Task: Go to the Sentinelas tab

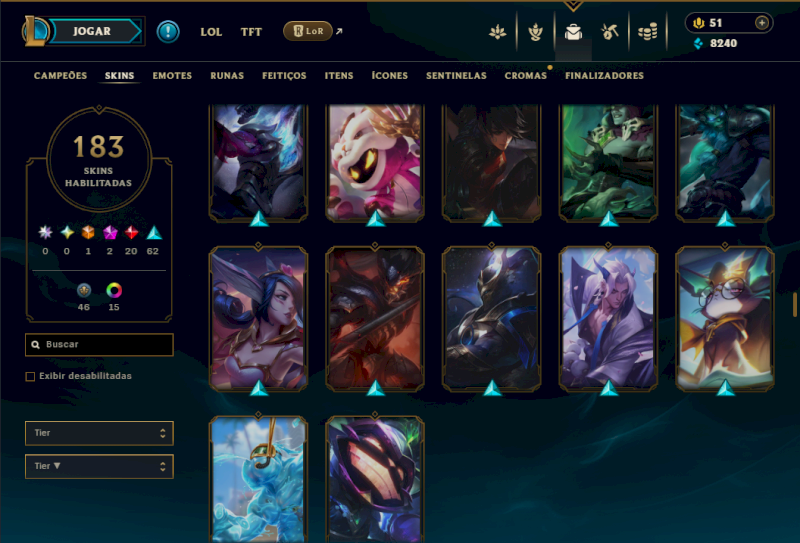Action: 456,76
